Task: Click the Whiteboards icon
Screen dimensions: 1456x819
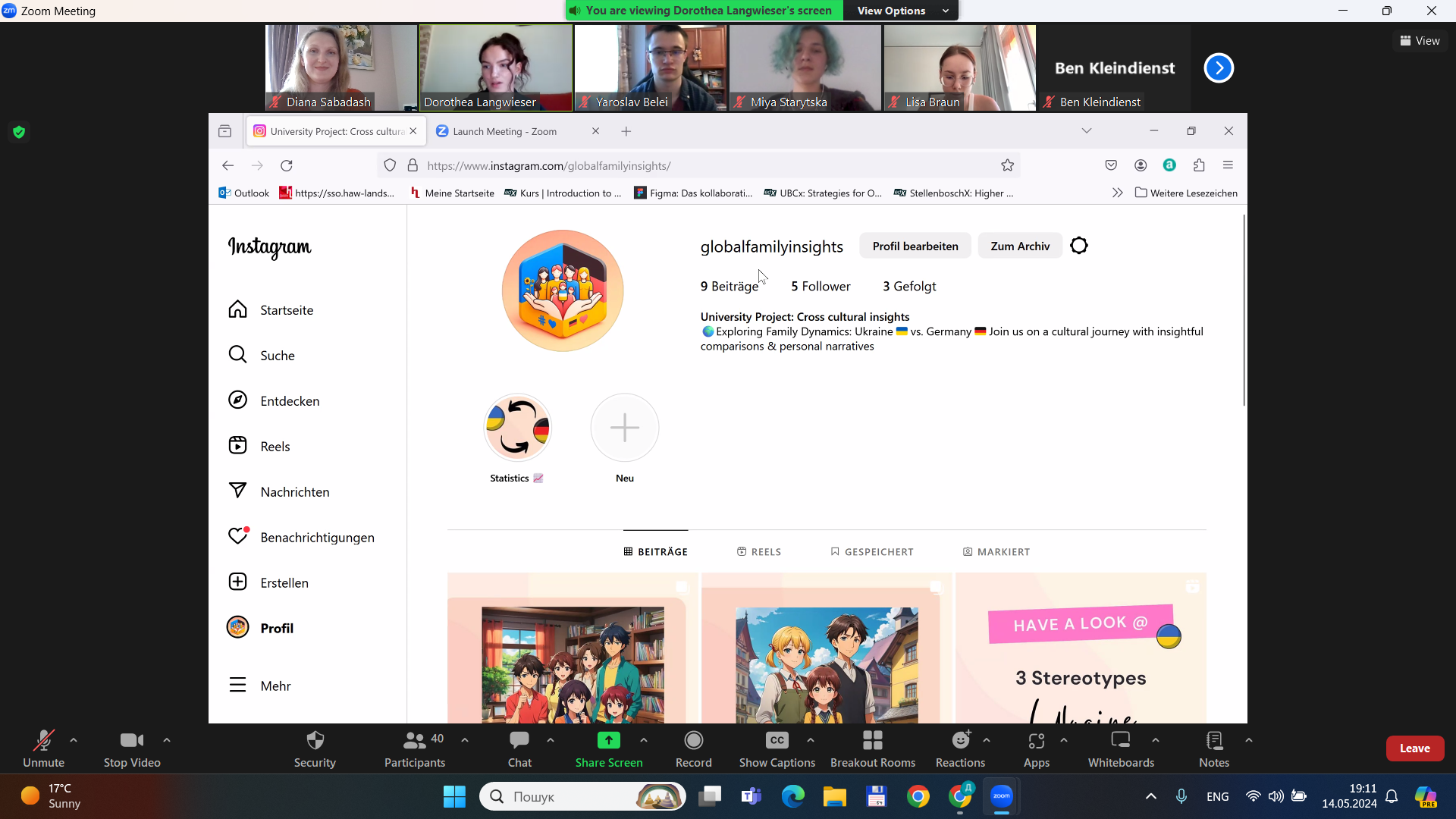Action: click(1120, 740)
